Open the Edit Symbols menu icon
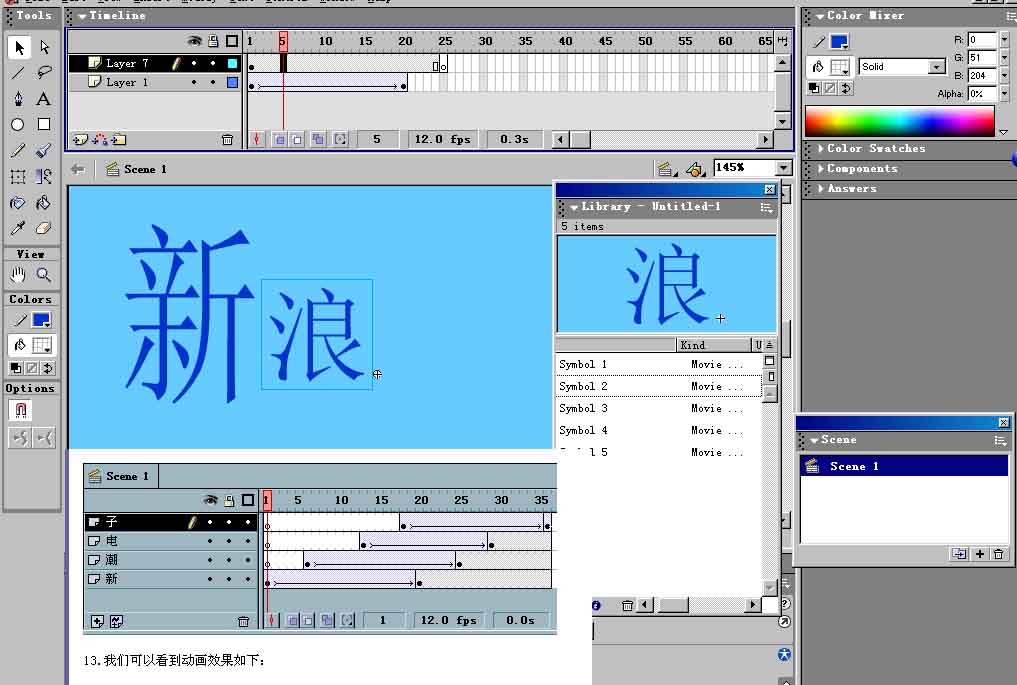 (695, 169)
